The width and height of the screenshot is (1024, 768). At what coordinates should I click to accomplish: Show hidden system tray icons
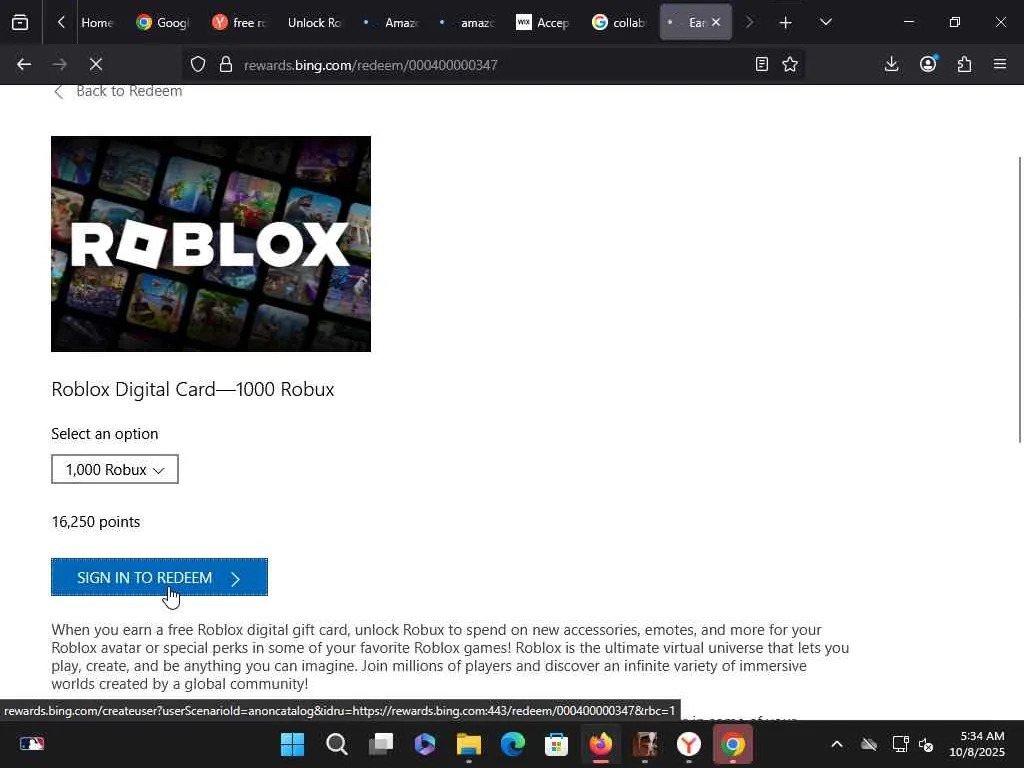[x=837, y=744]
